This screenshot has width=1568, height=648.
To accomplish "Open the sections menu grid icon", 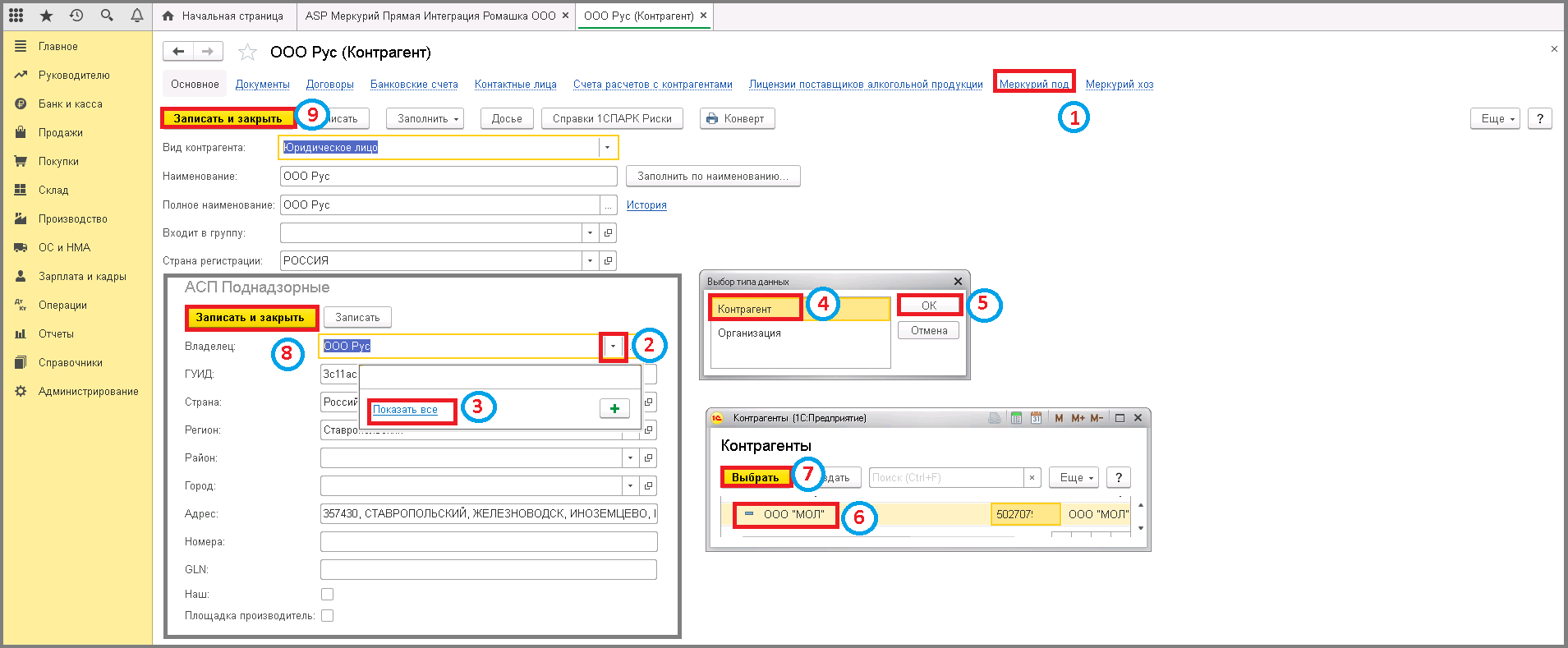I will 16,16.
